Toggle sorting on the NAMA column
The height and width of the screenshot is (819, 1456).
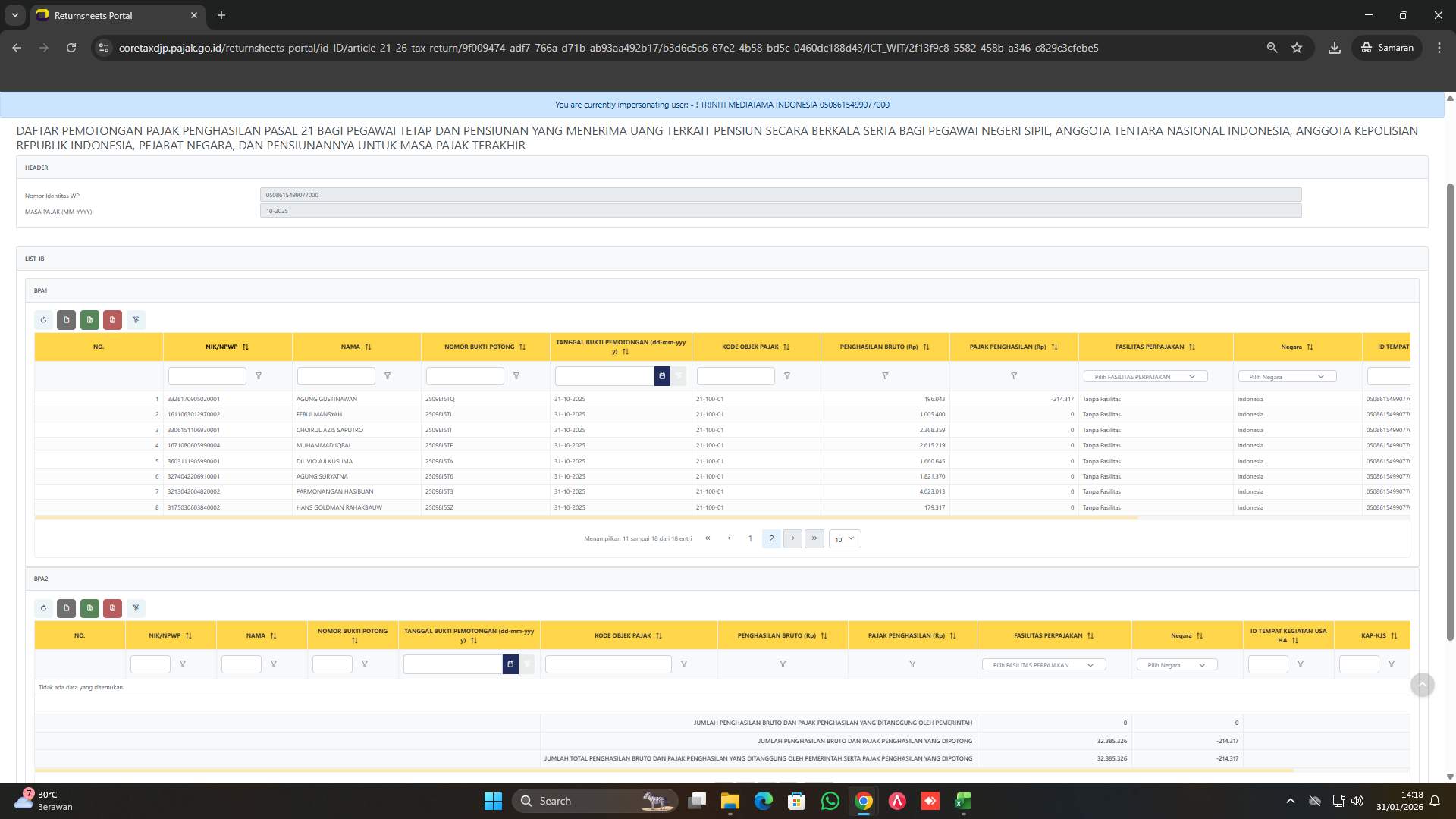point(369,347)
